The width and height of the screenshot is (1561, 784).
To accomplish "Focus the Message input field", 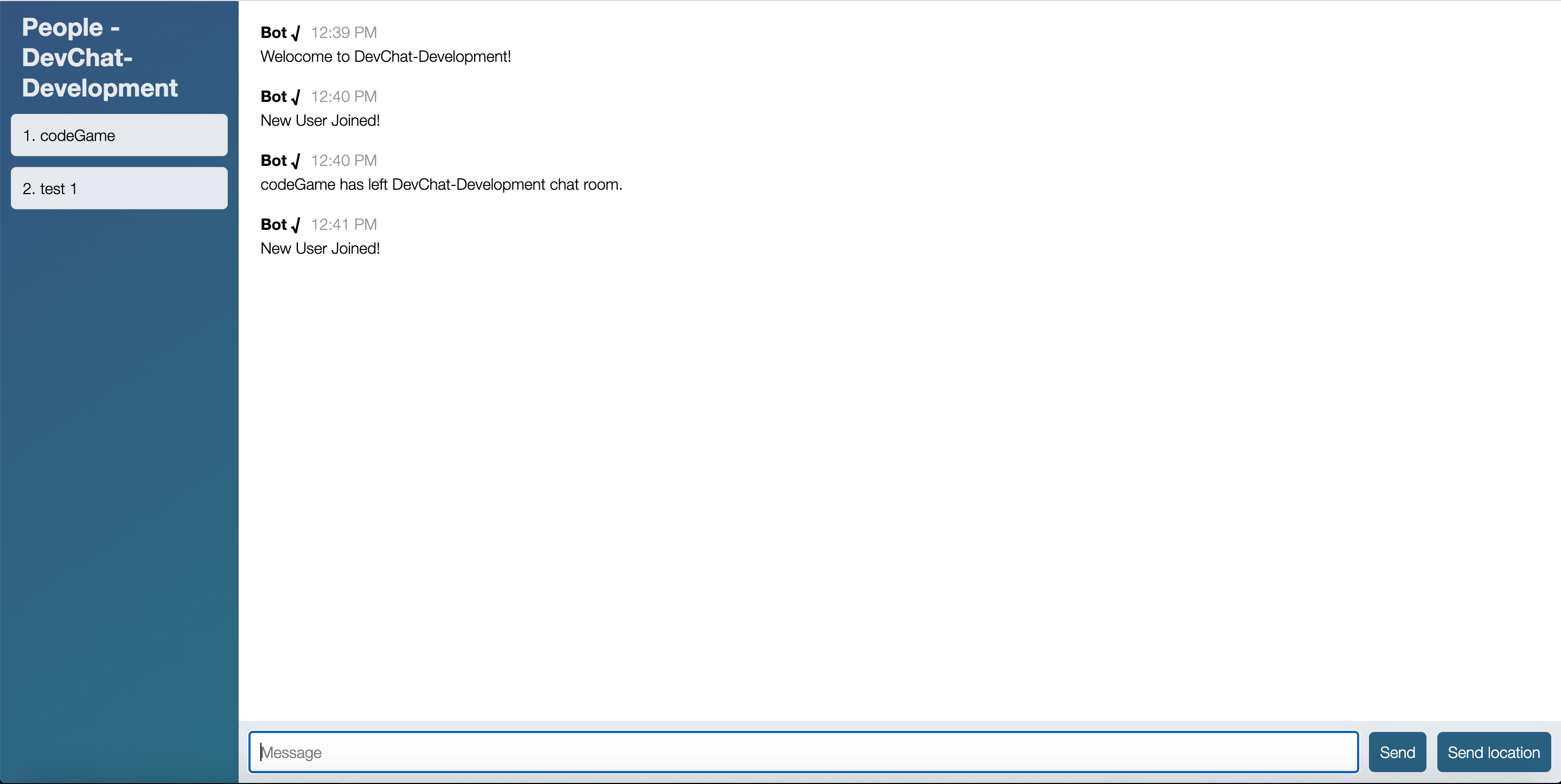I will tap(803, 752).
